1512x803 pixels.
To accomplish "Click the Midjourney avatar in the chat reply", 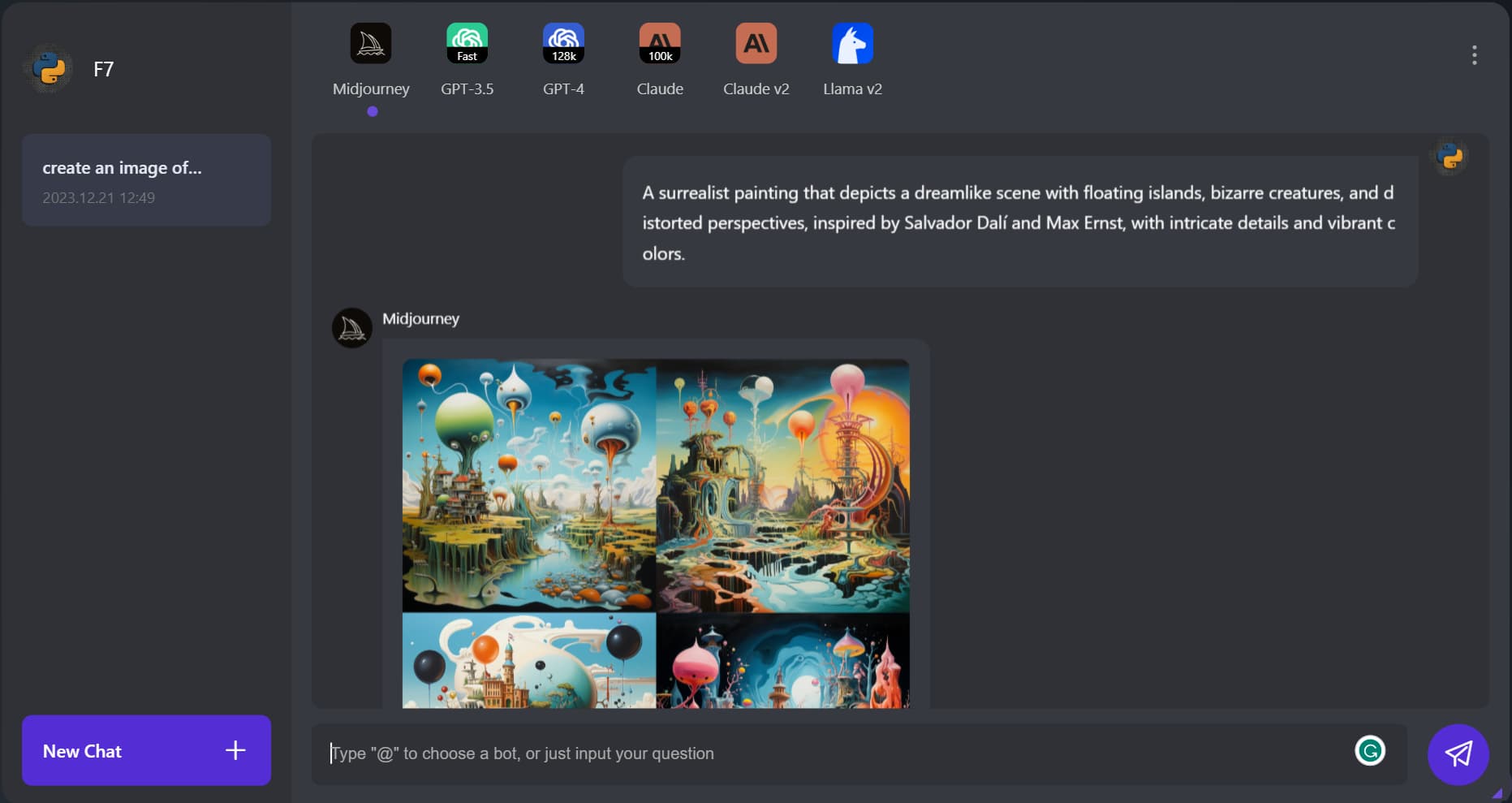I will click(x=352, y=327).
